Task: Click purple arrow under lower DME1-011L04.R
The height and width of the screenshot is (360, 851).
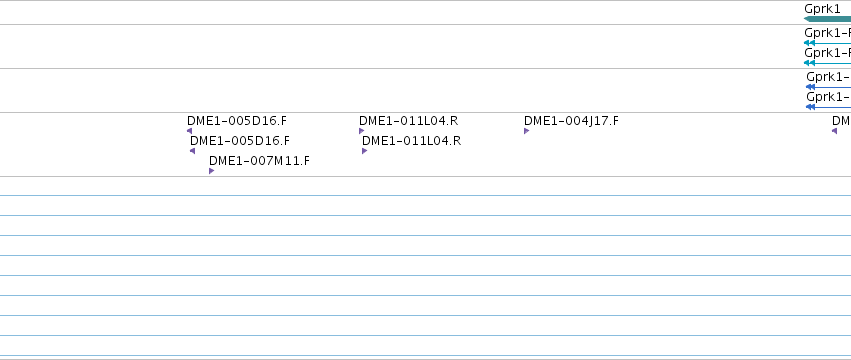Action: click(365, 151)
